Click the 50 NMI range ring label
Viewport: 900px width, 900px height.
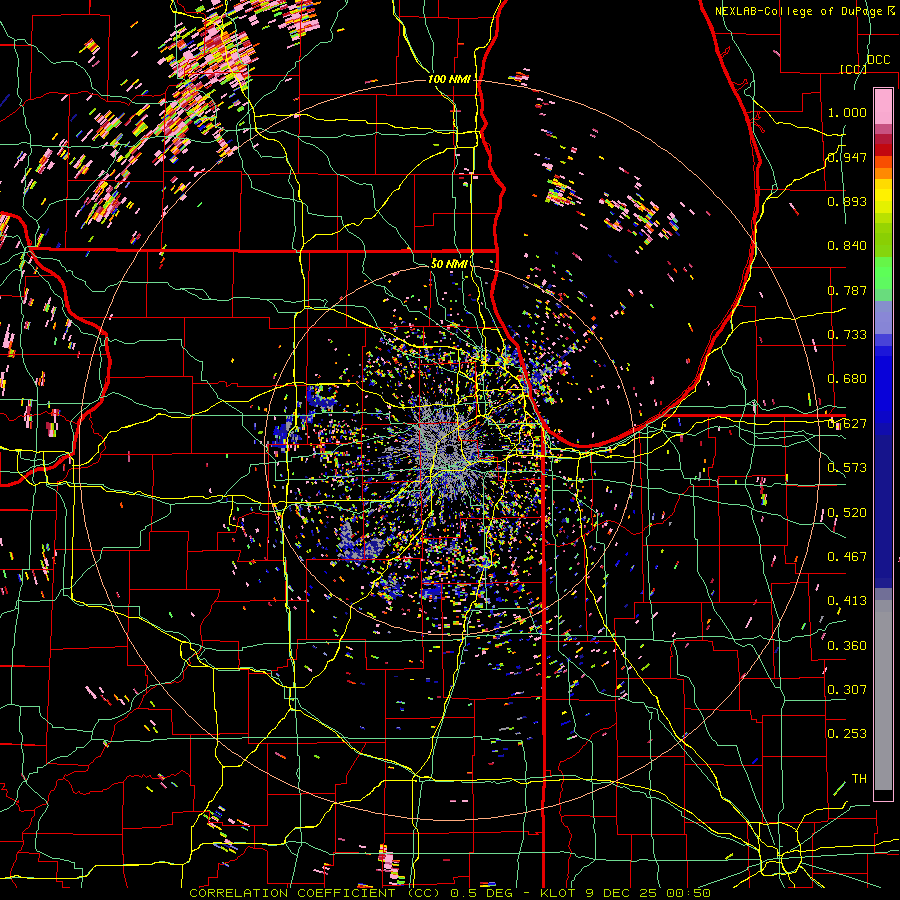(x=449, y=264)
